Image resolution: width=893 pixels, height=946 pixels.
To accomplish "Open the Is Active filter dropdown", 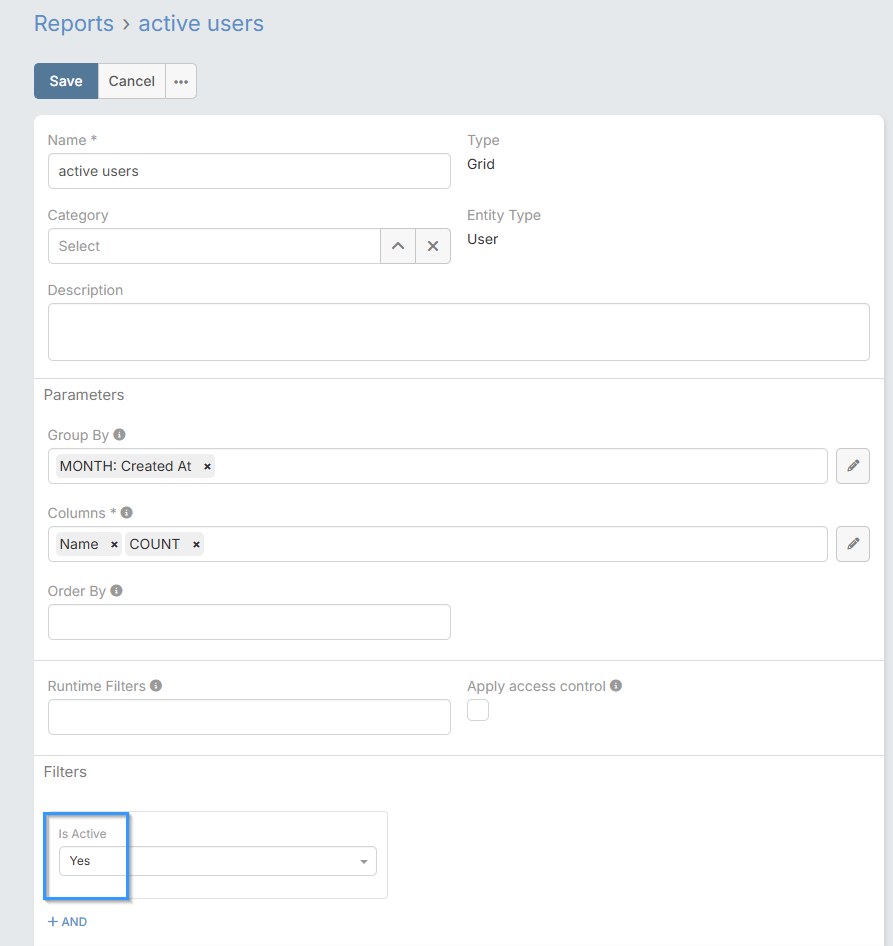I will point(218,861).
